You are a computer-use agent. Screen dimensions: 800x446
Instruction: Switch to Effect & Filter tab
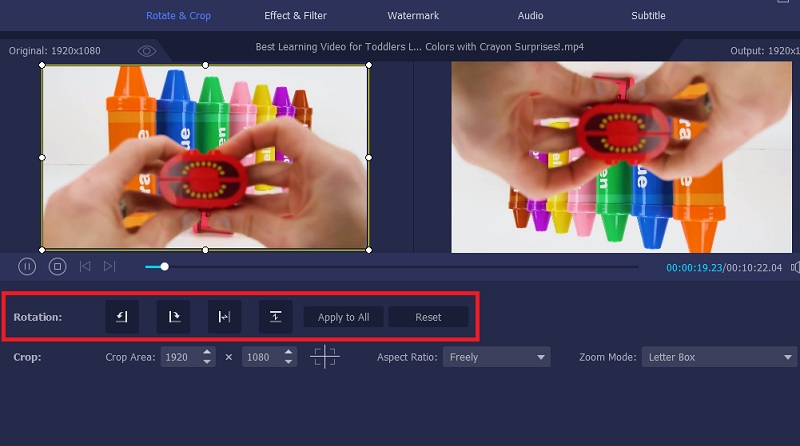(295, 16)
